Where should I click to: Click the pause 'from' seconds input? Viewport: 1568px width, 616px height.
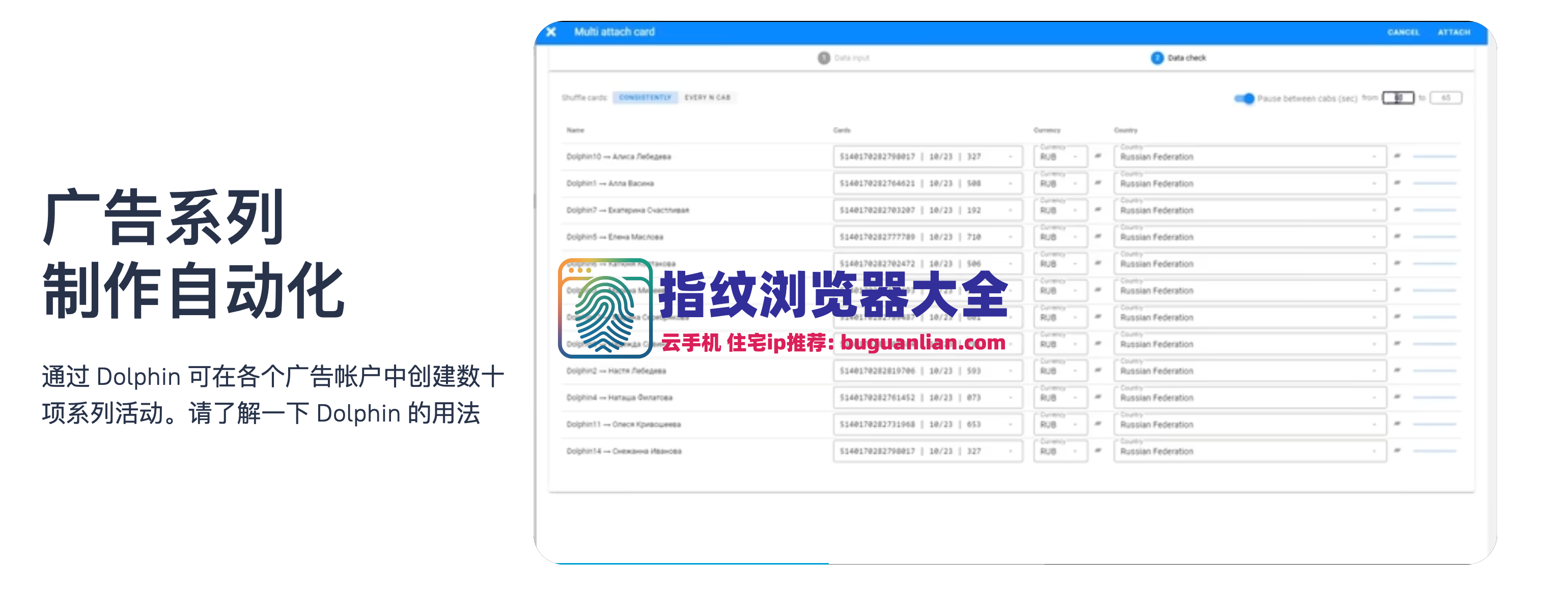pyautogui.click(x=1397, y=98)
